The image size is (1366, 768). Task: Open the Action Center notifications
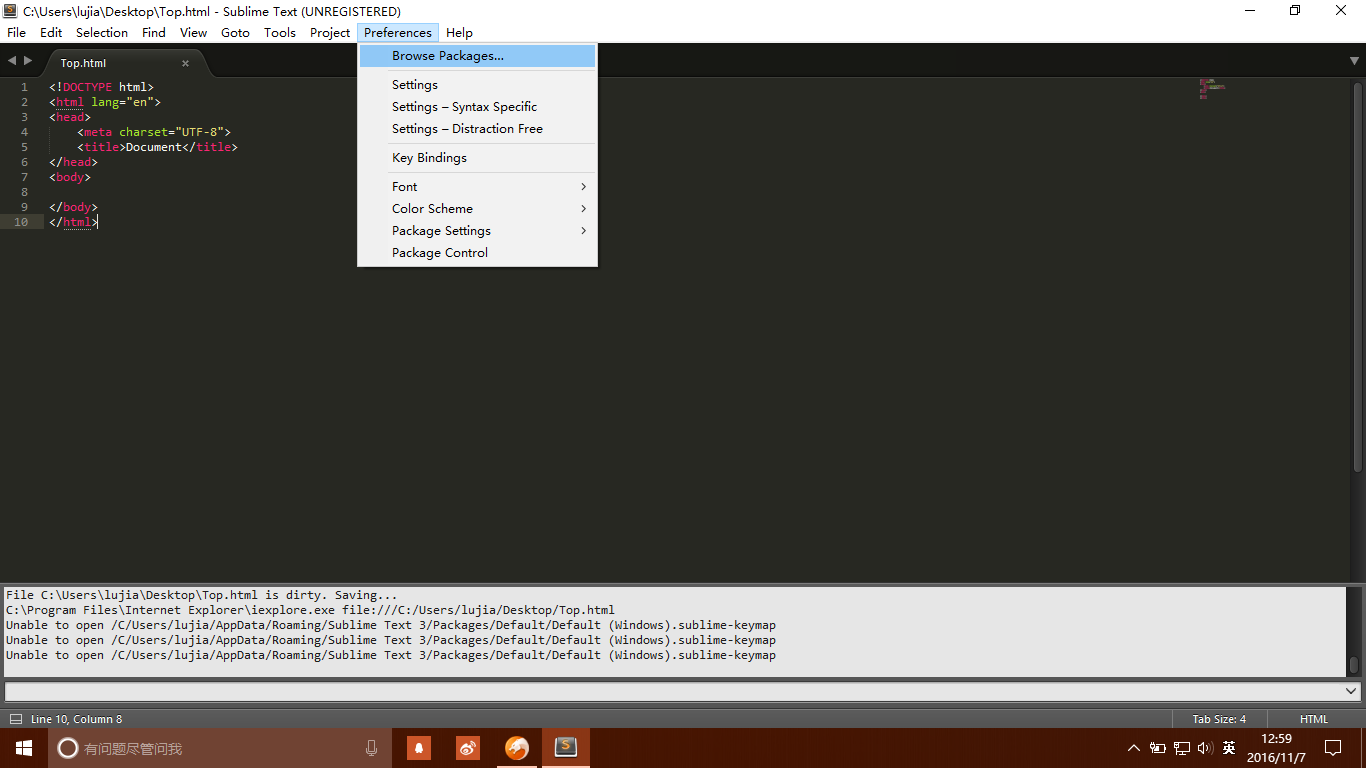click(1333, 748)
